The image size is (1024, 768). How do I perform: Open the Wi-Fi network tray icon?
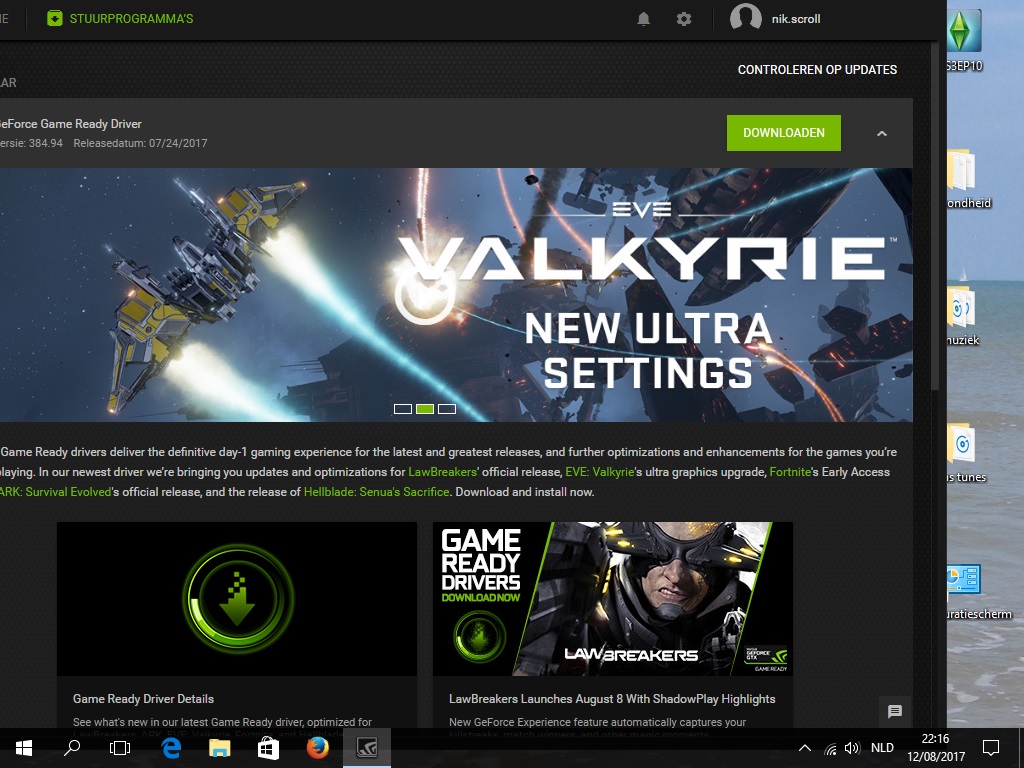pyautogui.click(x=830, y=748)
